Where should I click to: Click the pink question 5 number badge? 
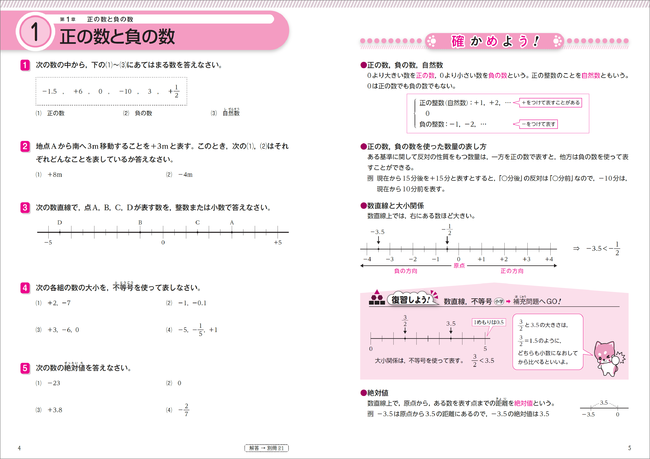(x=25, y=368)
